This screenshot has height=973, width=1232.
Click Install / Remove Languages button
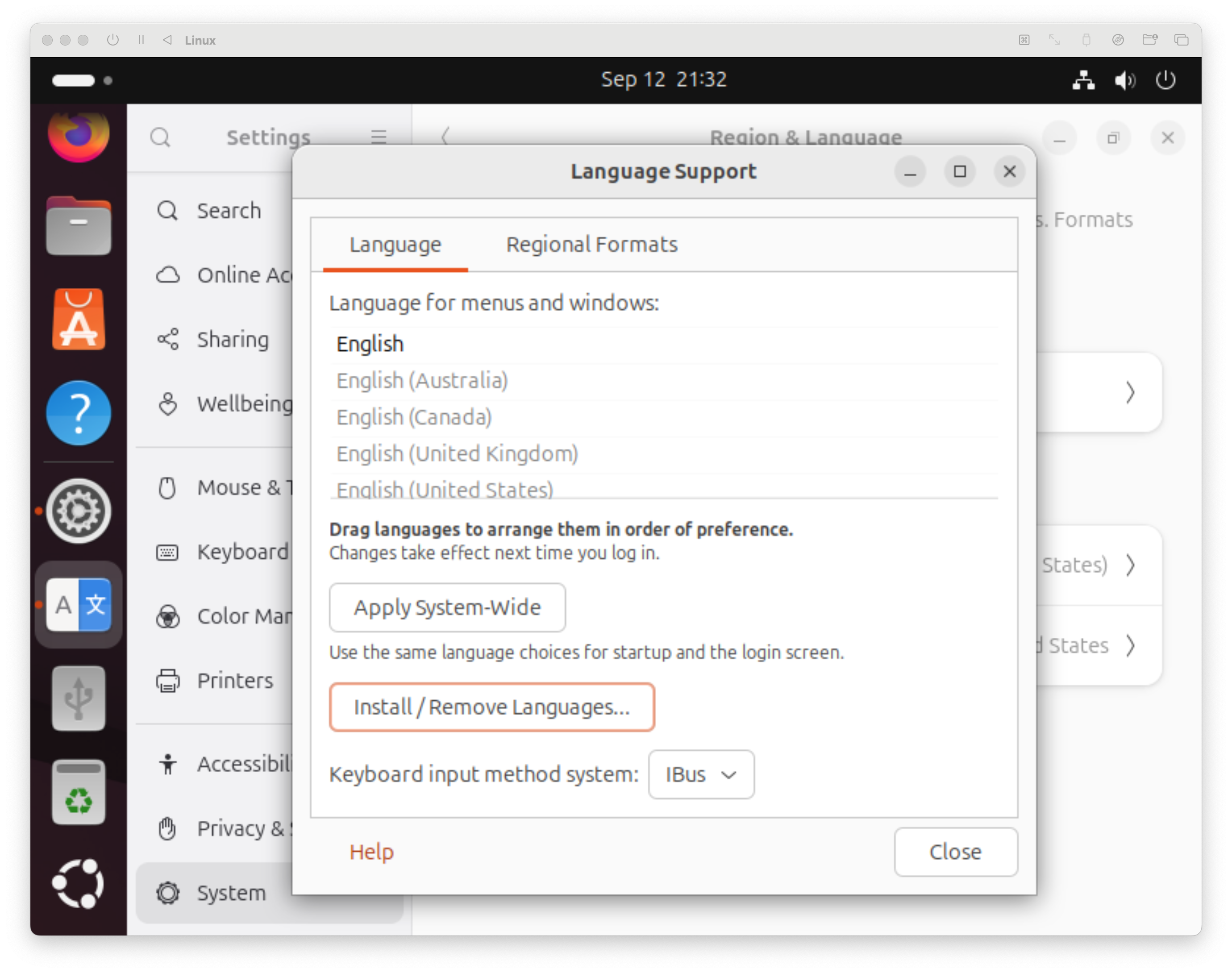tap(491, 707)
